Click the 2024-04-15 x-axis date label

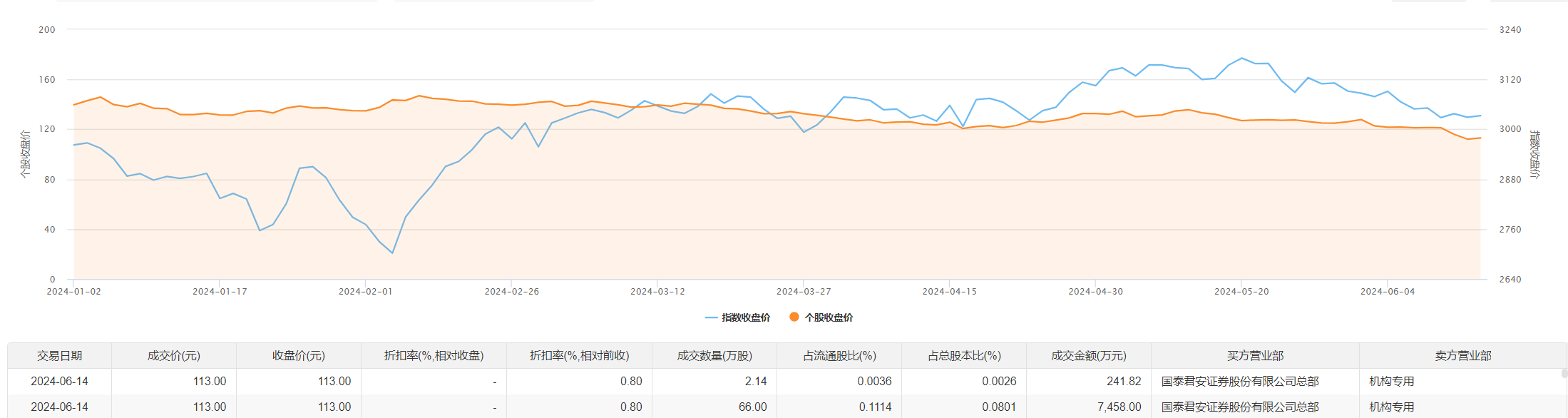pyautogui.click(x=949, y=292)
